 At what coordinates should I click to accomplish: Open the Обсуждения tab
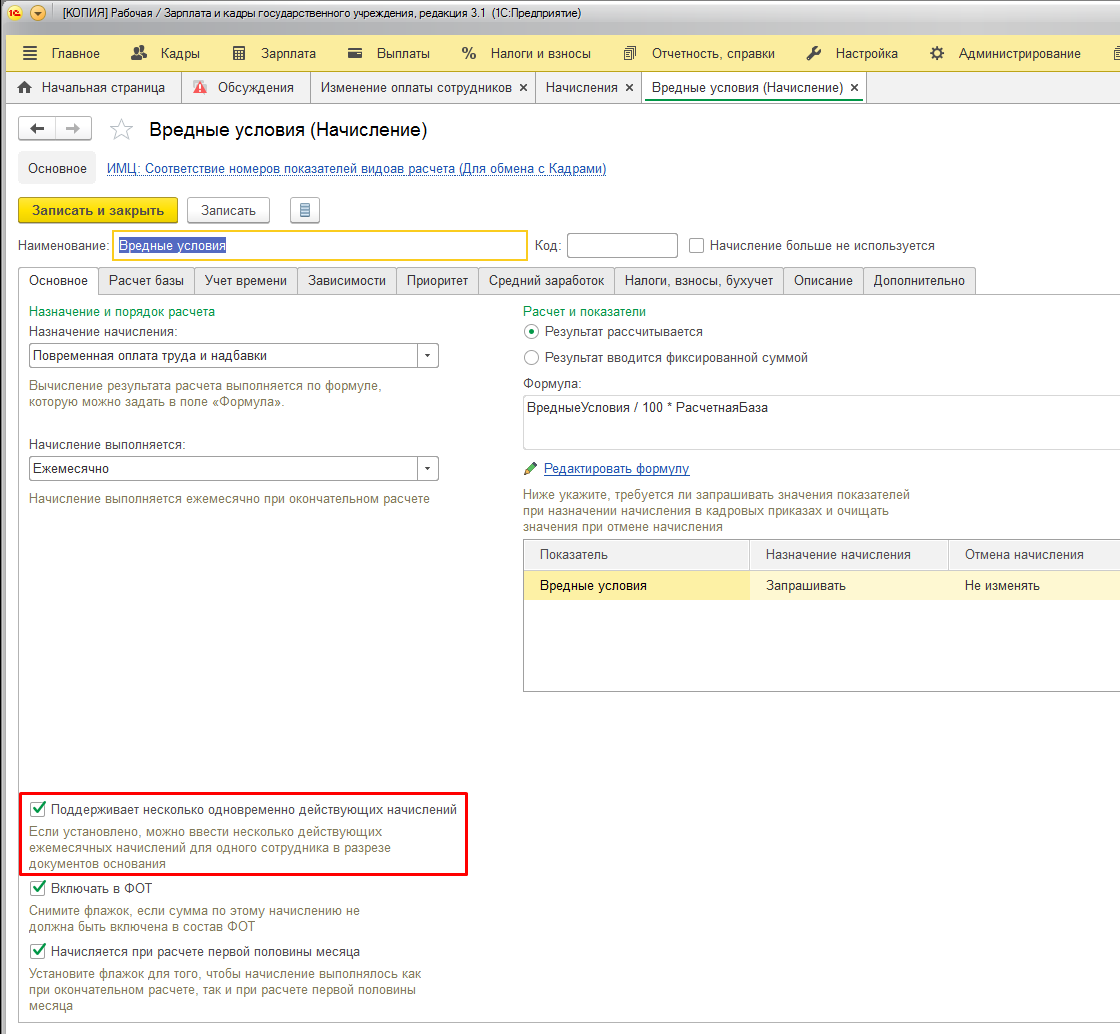[x=245, y=88]
